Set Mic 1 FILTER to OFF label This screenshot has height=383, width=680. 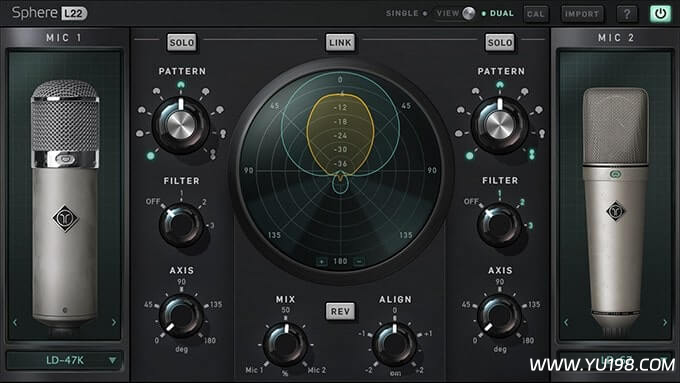(153, 202)
